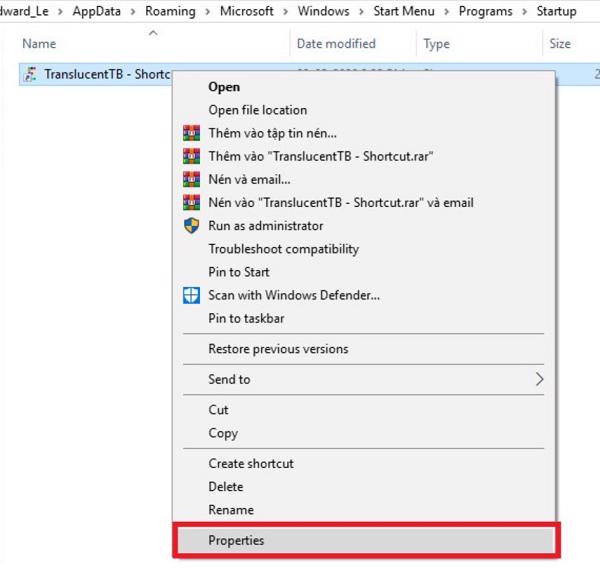Click Pin to taskbar entry
600x576 pixels.
tap(245, 318)
